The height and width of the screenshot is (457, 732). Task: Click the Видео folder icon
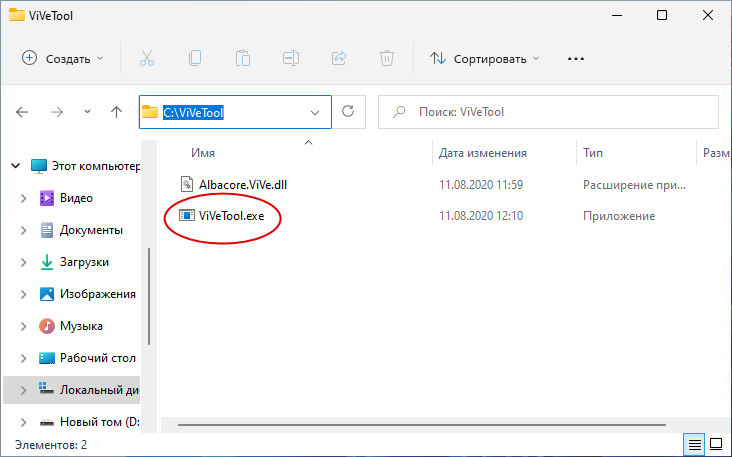47,198
